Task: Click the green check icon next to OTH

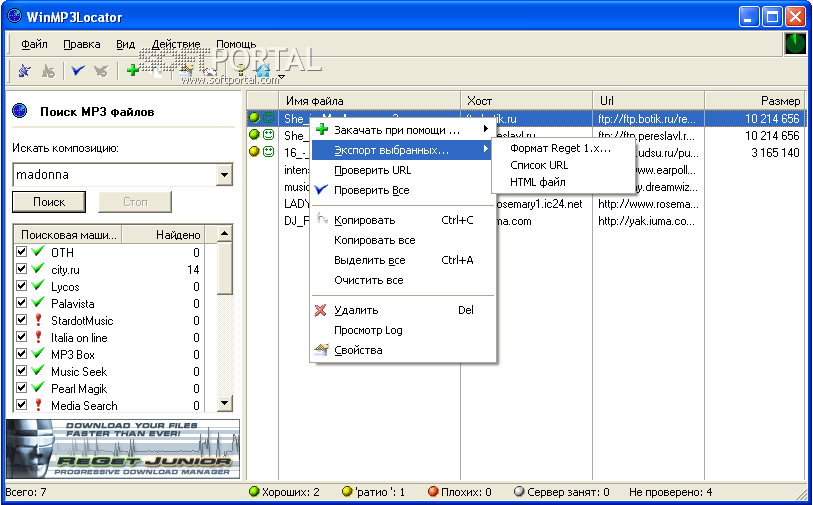Action: 37,251
